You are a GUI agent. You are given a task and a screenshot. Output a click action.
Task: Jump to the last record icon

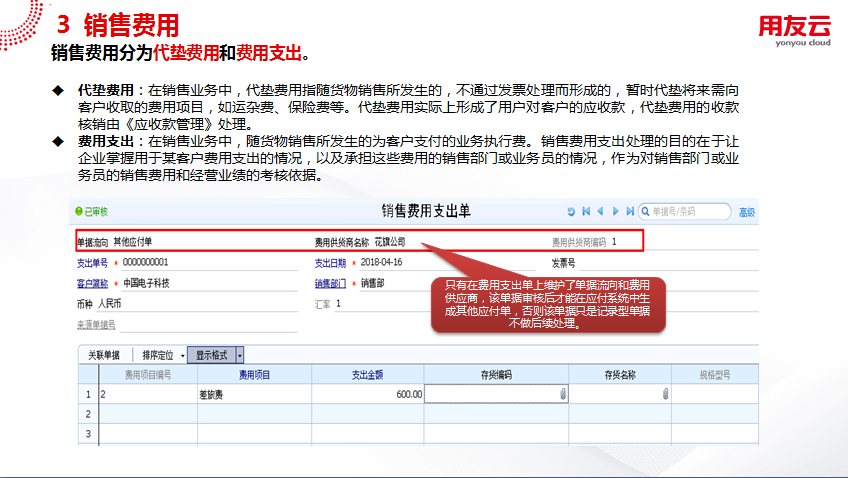click(x=630, y=211)
